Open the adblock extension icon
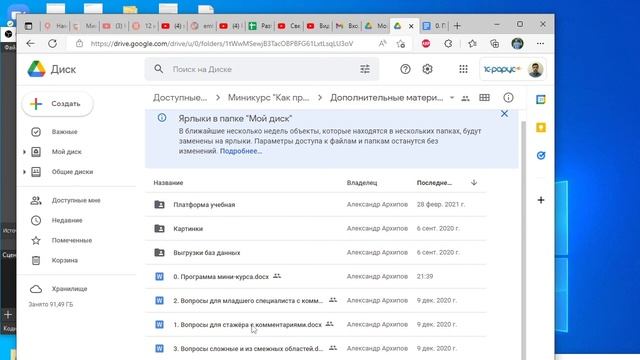This screenshot has height=360, width=640. point(426,43)
